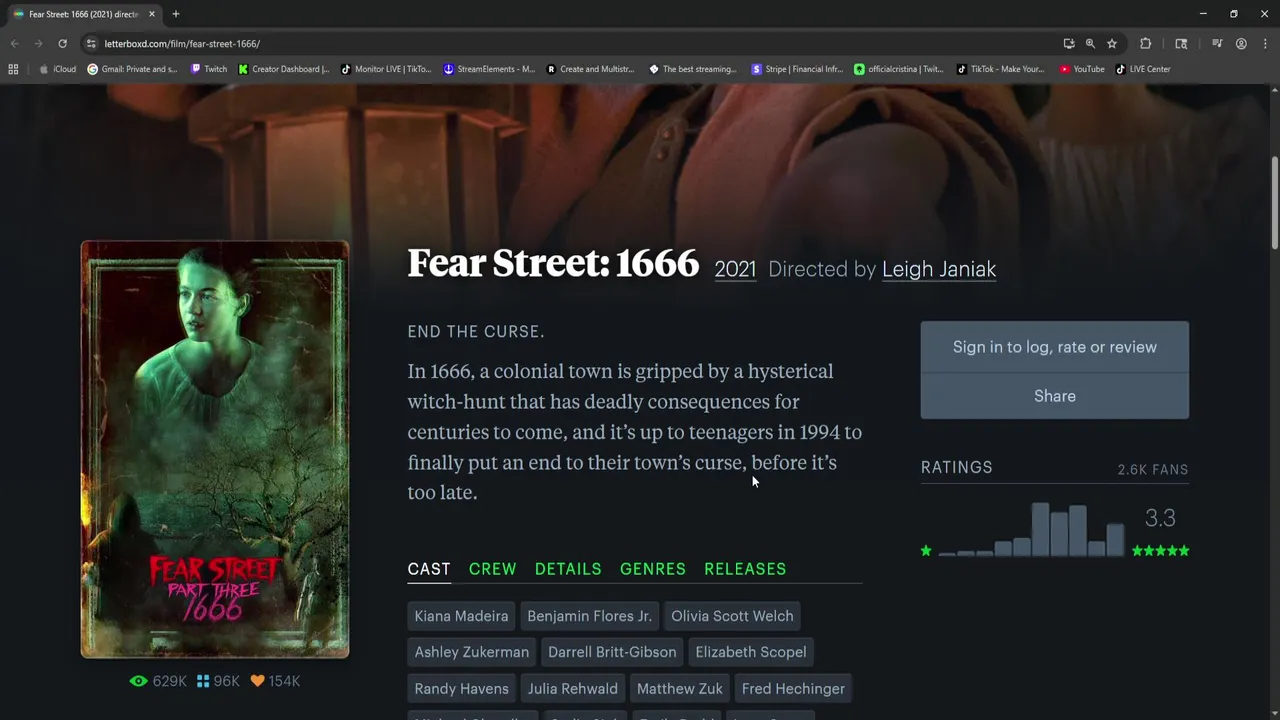The width and height of the screenshot is (1280, 720).
Task: Open The best streaming bookmark
Action: (x=693, y=69)
